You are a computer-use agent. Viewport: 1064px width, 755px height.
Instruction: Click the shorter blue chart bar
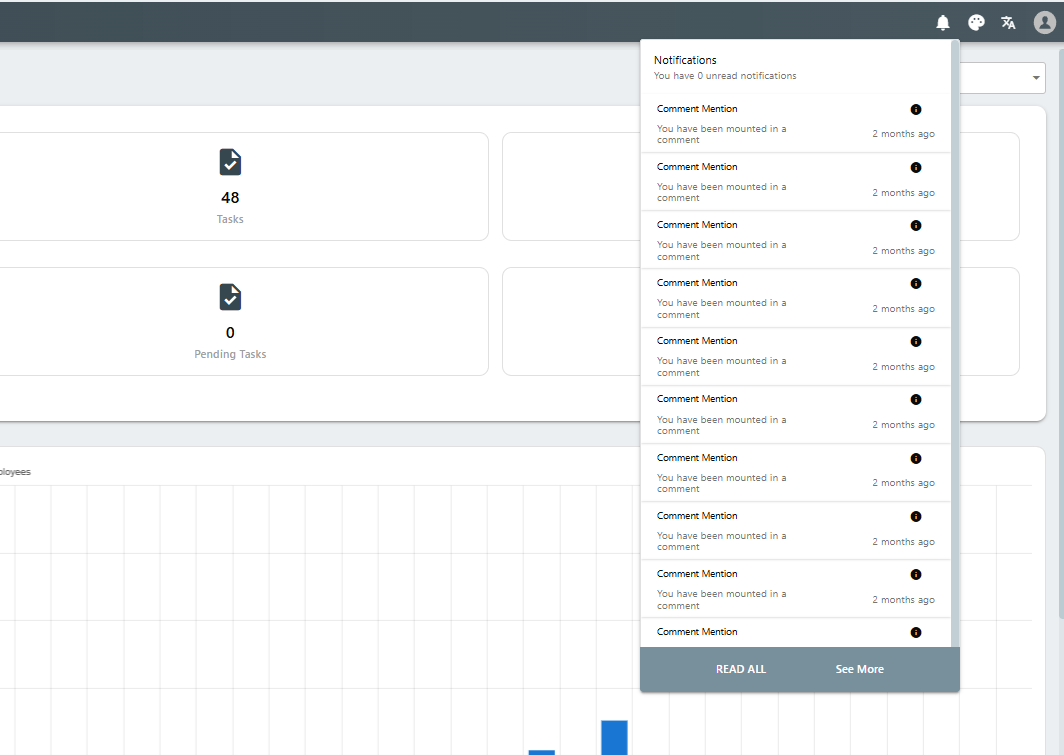tap(541, 751)
